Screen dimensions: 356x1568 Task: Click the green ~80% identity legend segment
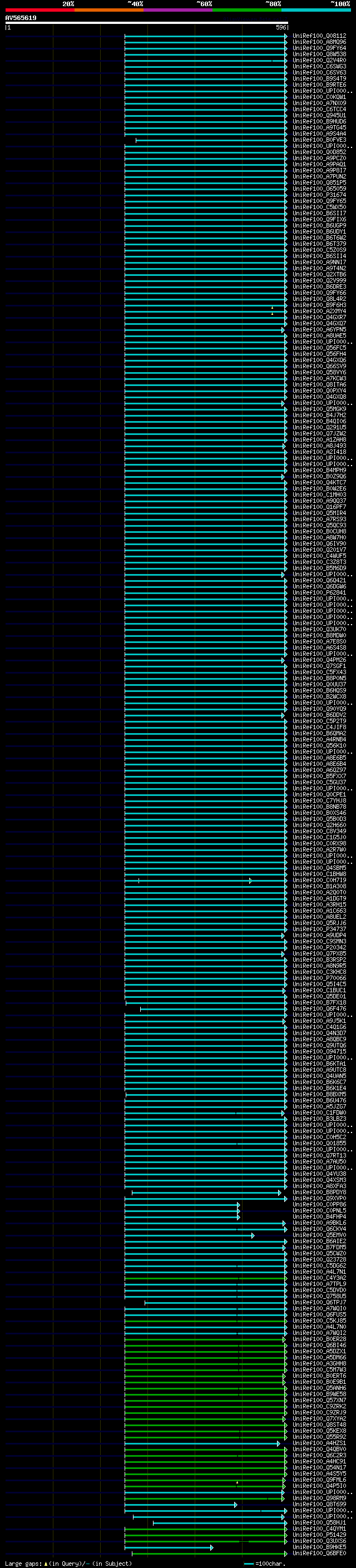[247, 10]
